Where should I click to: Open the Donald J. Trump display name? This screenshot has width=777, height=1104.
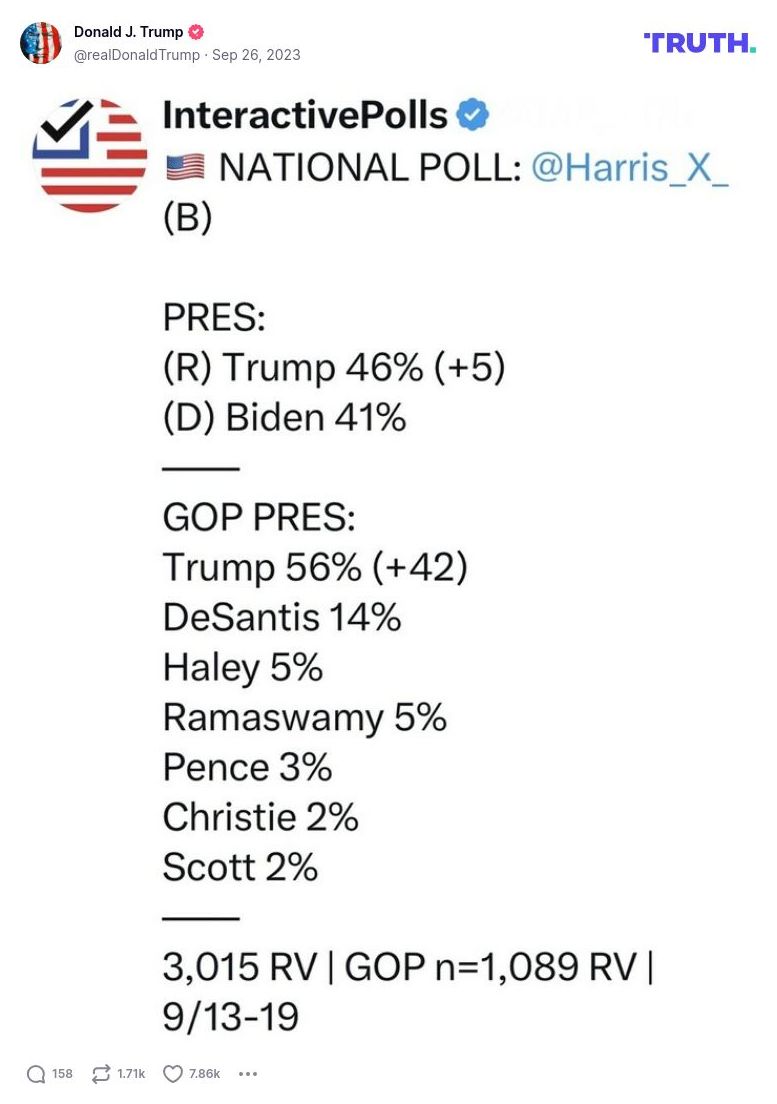tap(128, 32)
